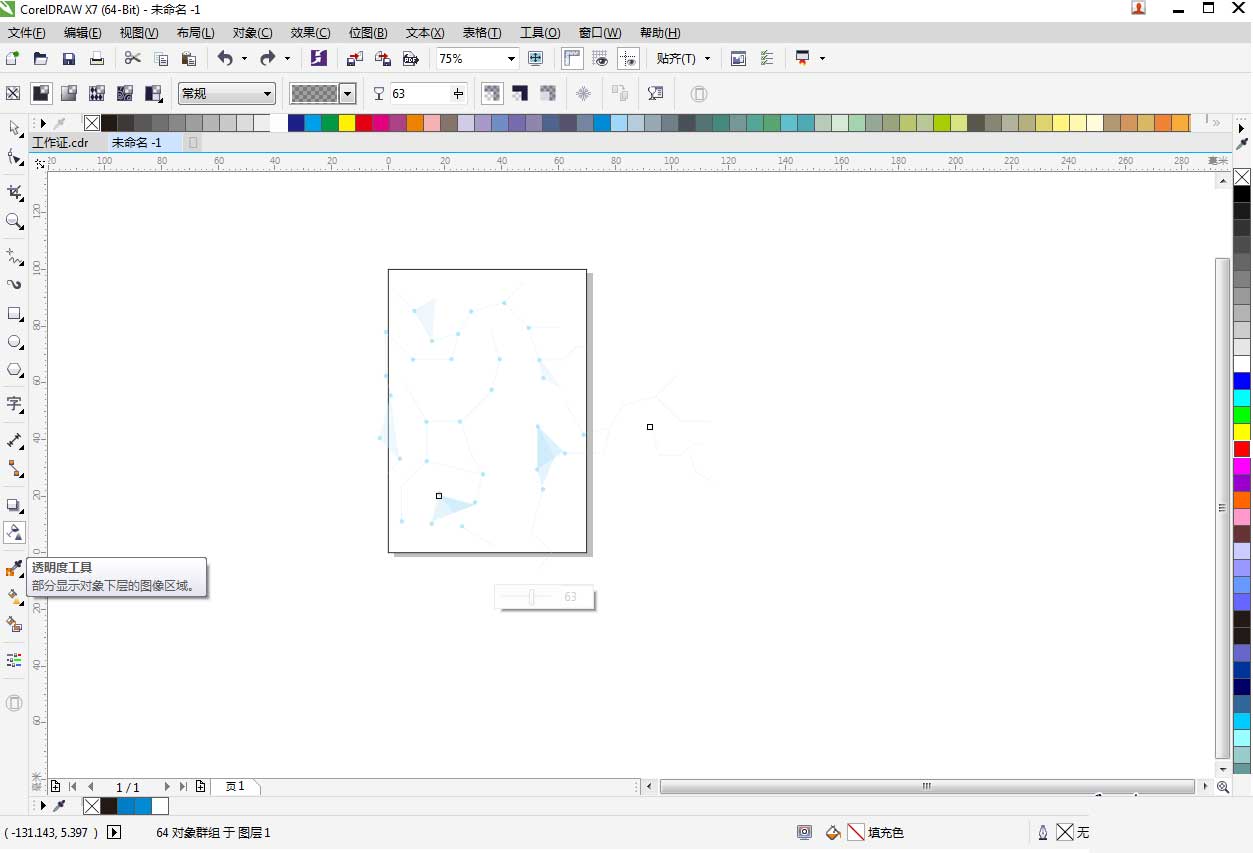Viewport: 1253px width, 853px height.
Task: Select the Transparency tool in toolbox
Action: (14, 533)
